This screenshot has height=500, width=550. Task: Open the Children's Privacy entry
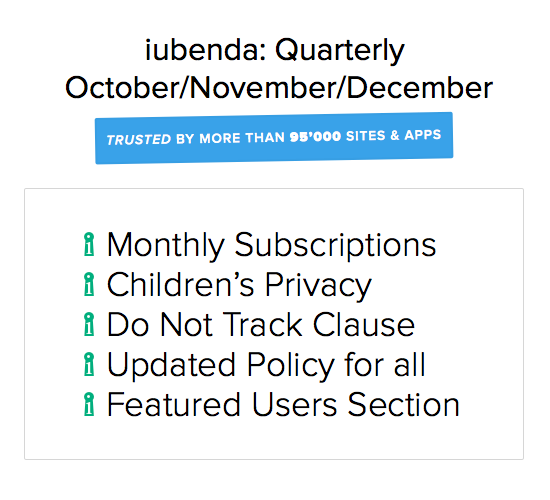[x=239, y=286]
